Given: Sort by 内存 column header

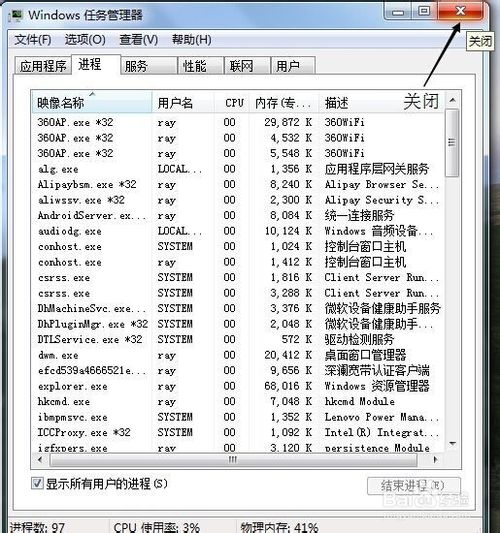Looking at the screenshot, I should tap(284, 102).
